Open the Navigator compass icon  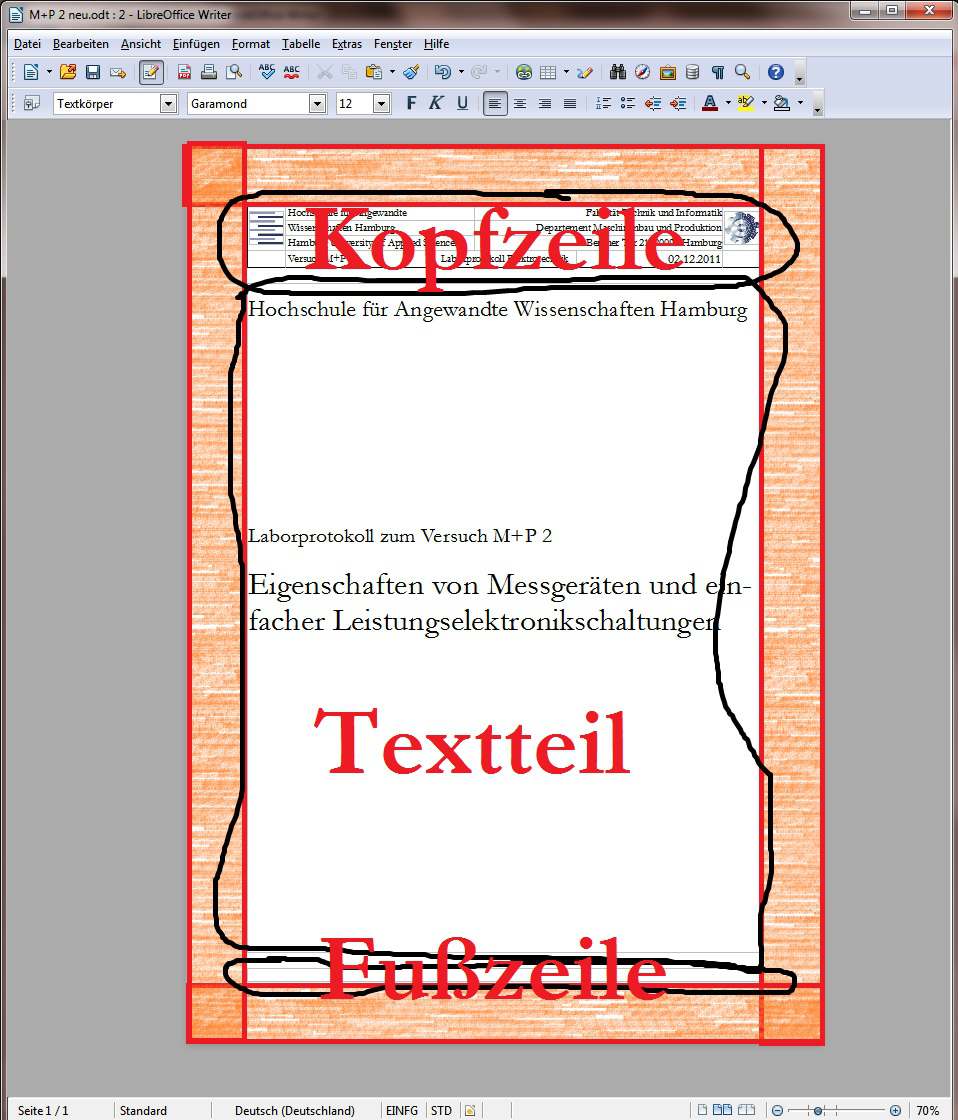[642, 72]
